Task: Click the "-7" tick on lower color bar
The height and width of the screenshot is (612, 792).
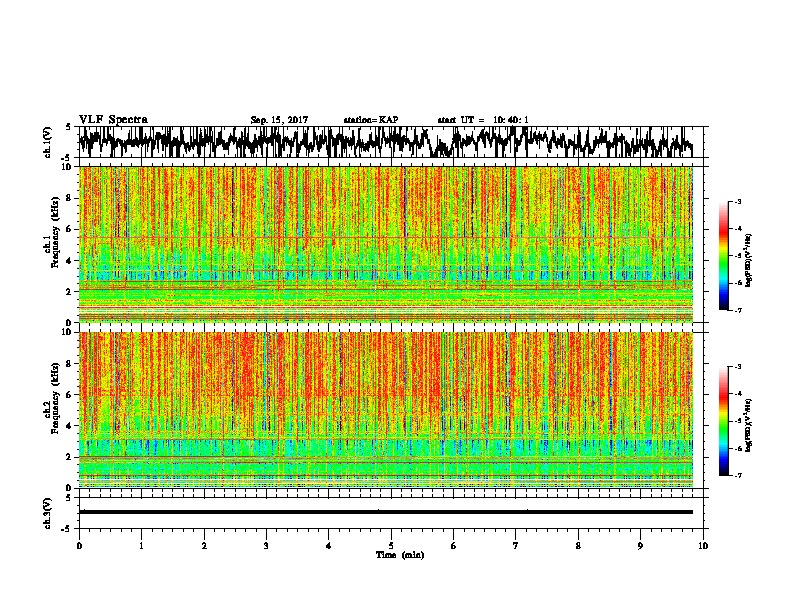Action: 738,476
